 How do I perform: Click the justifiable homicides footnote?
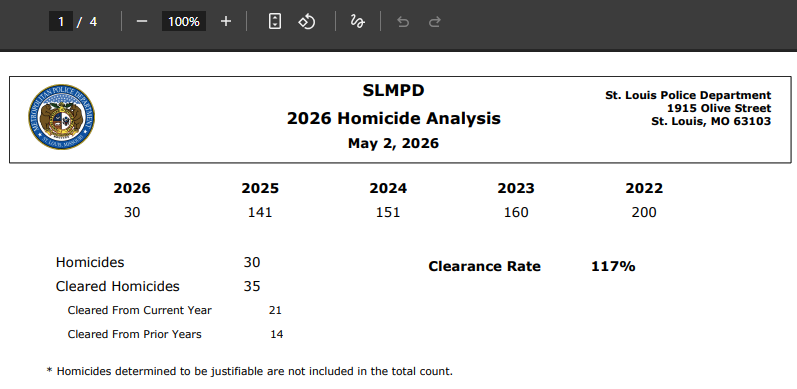250,371
